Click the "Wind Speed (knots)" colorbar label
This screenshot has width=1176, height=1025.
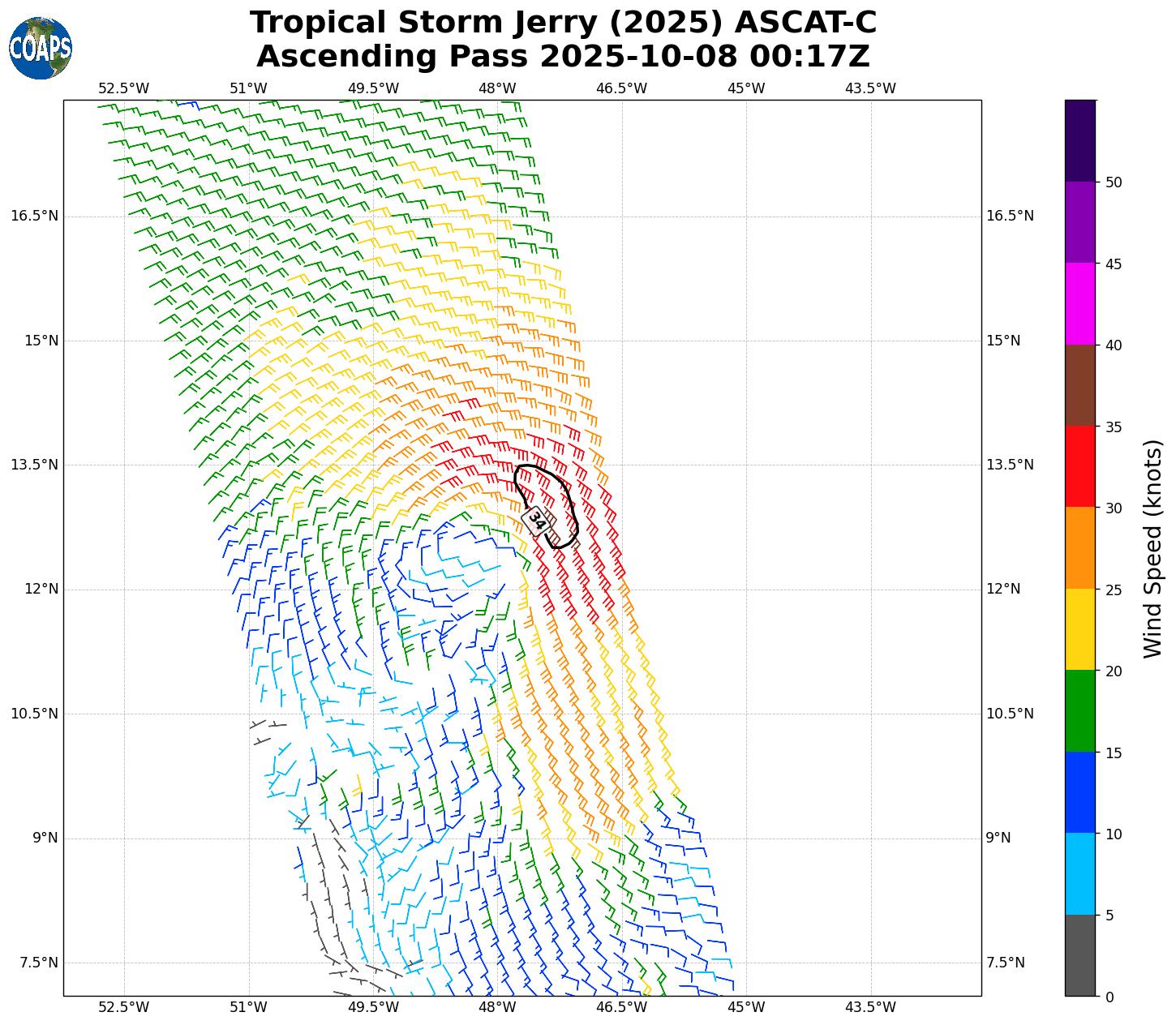click(1152, 548)
